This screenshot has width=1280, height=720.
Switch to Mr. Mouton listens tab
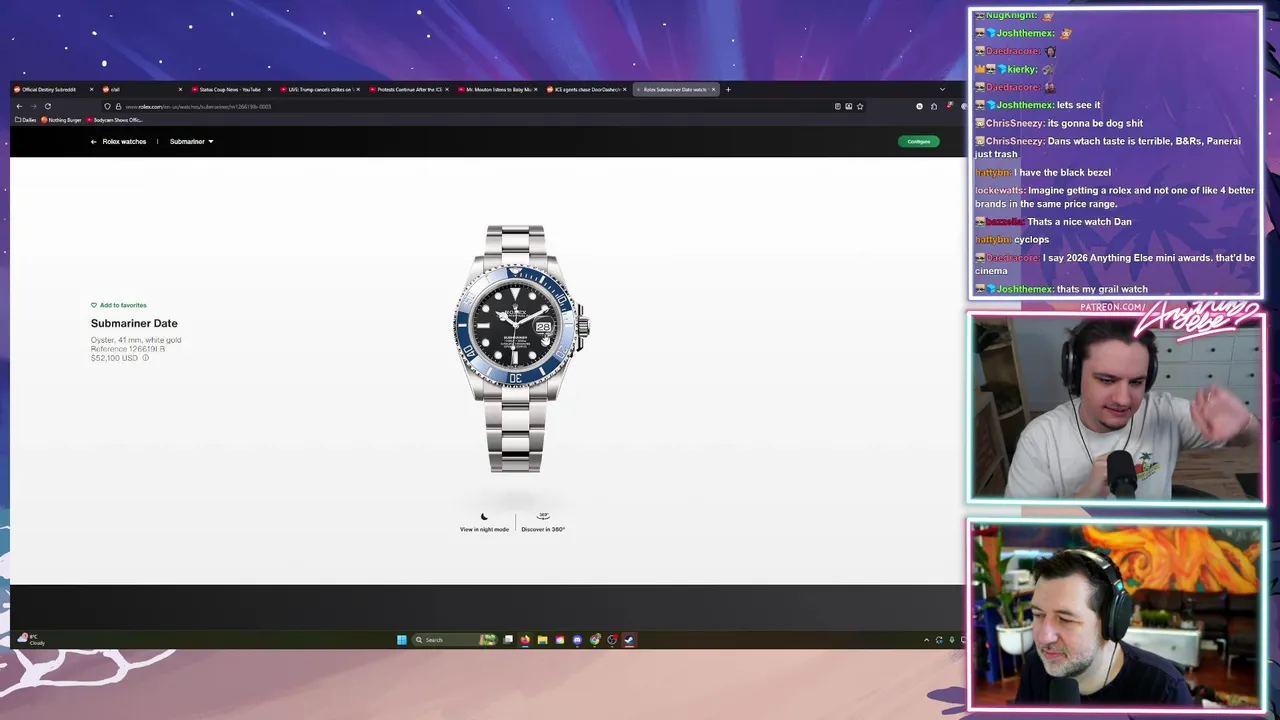497,89
